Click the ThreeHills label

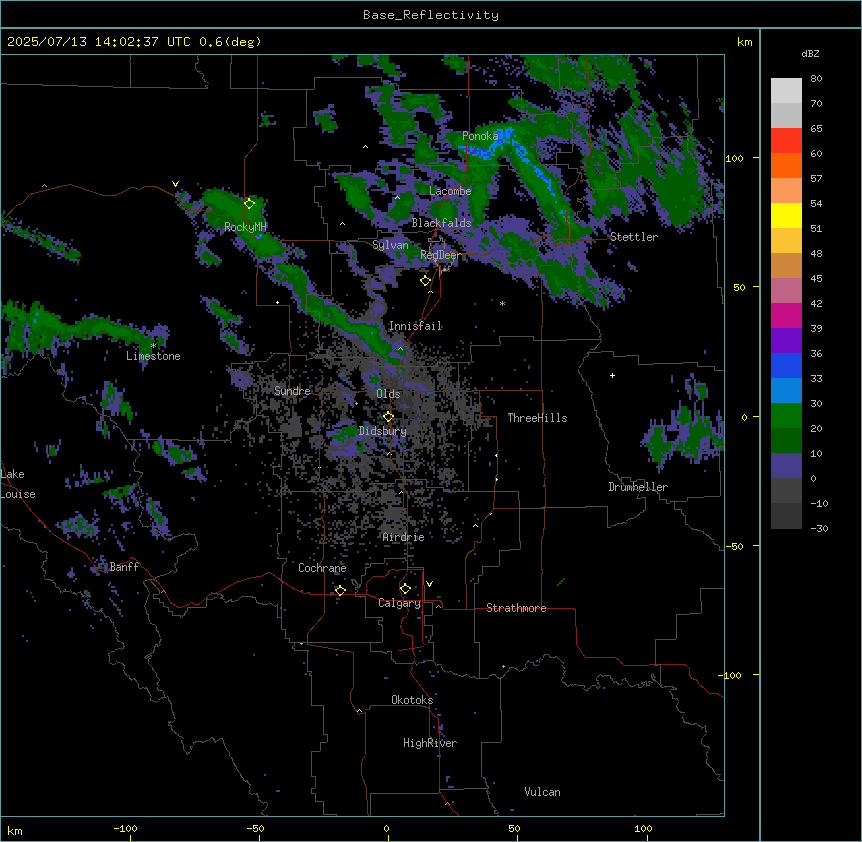(537, 418)
